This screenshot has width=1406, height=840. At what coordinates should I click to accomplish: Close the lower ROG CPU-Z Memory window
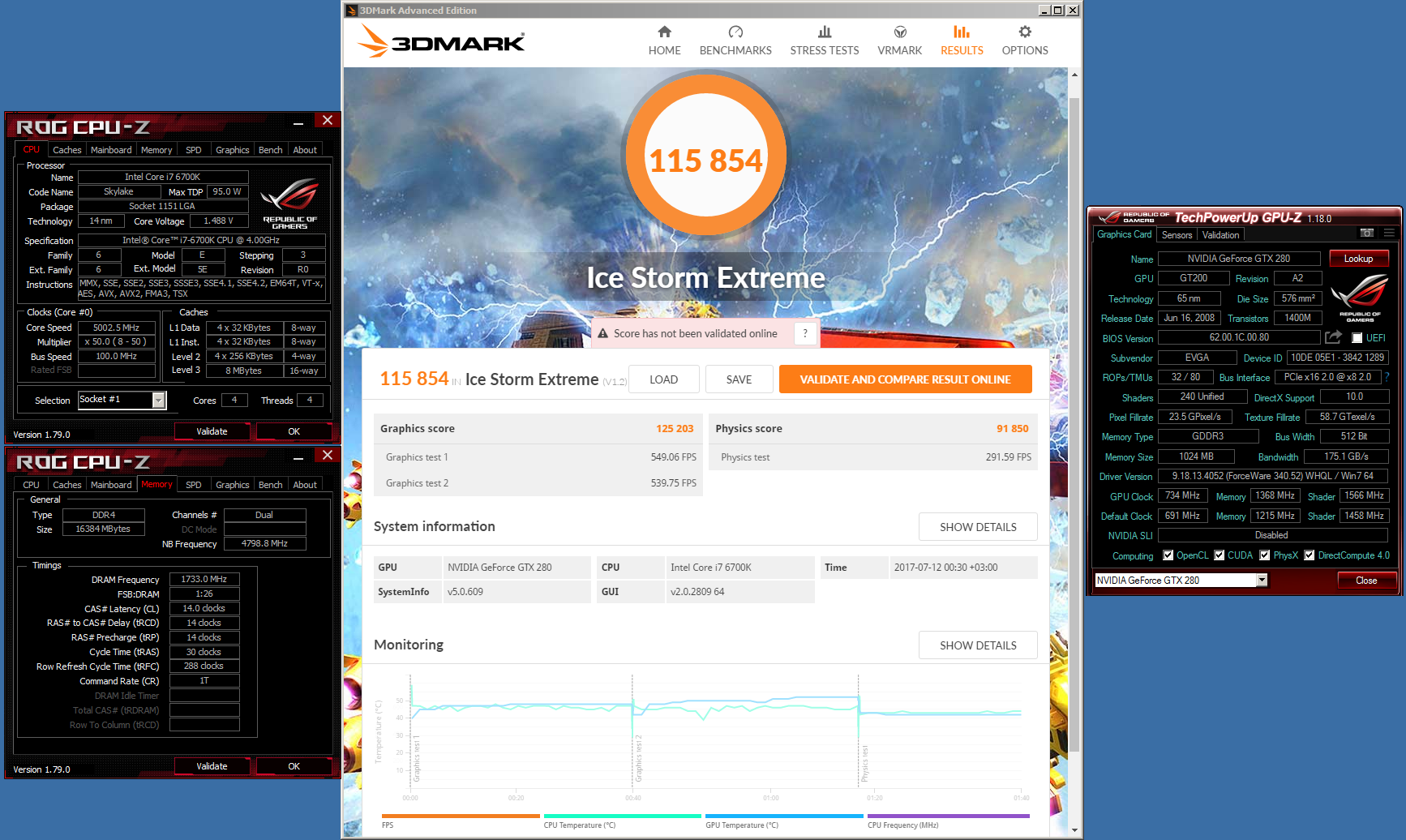[x=328, y=456]
